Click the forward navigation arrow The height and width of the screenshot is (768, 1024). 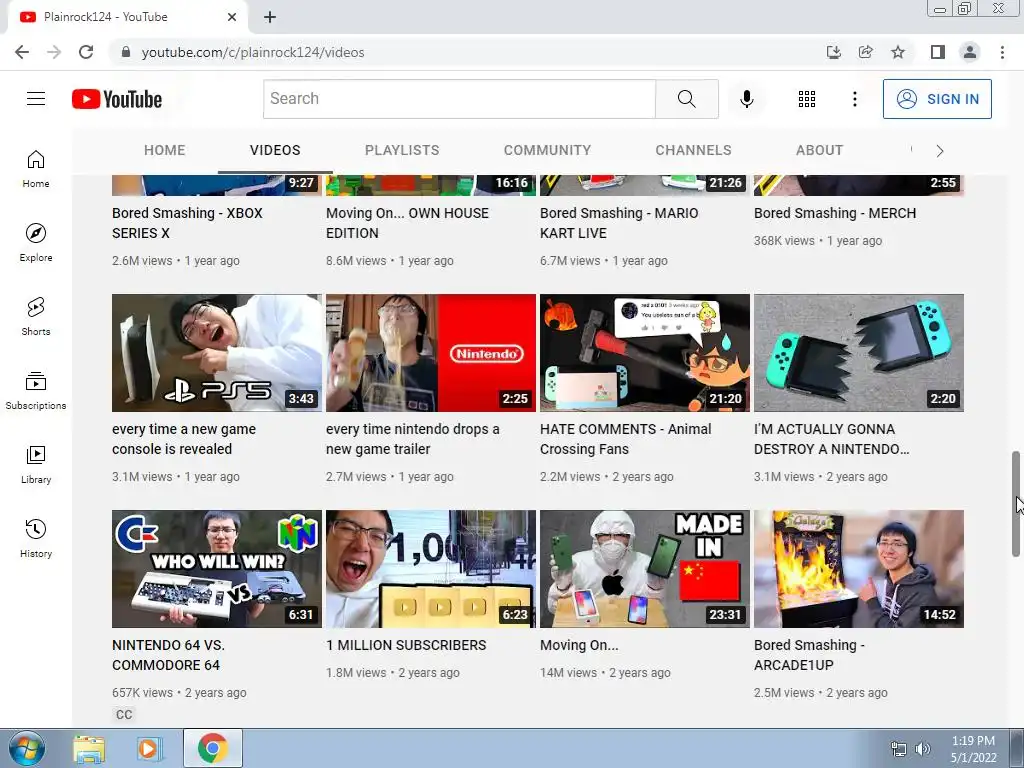coord(54,52)
